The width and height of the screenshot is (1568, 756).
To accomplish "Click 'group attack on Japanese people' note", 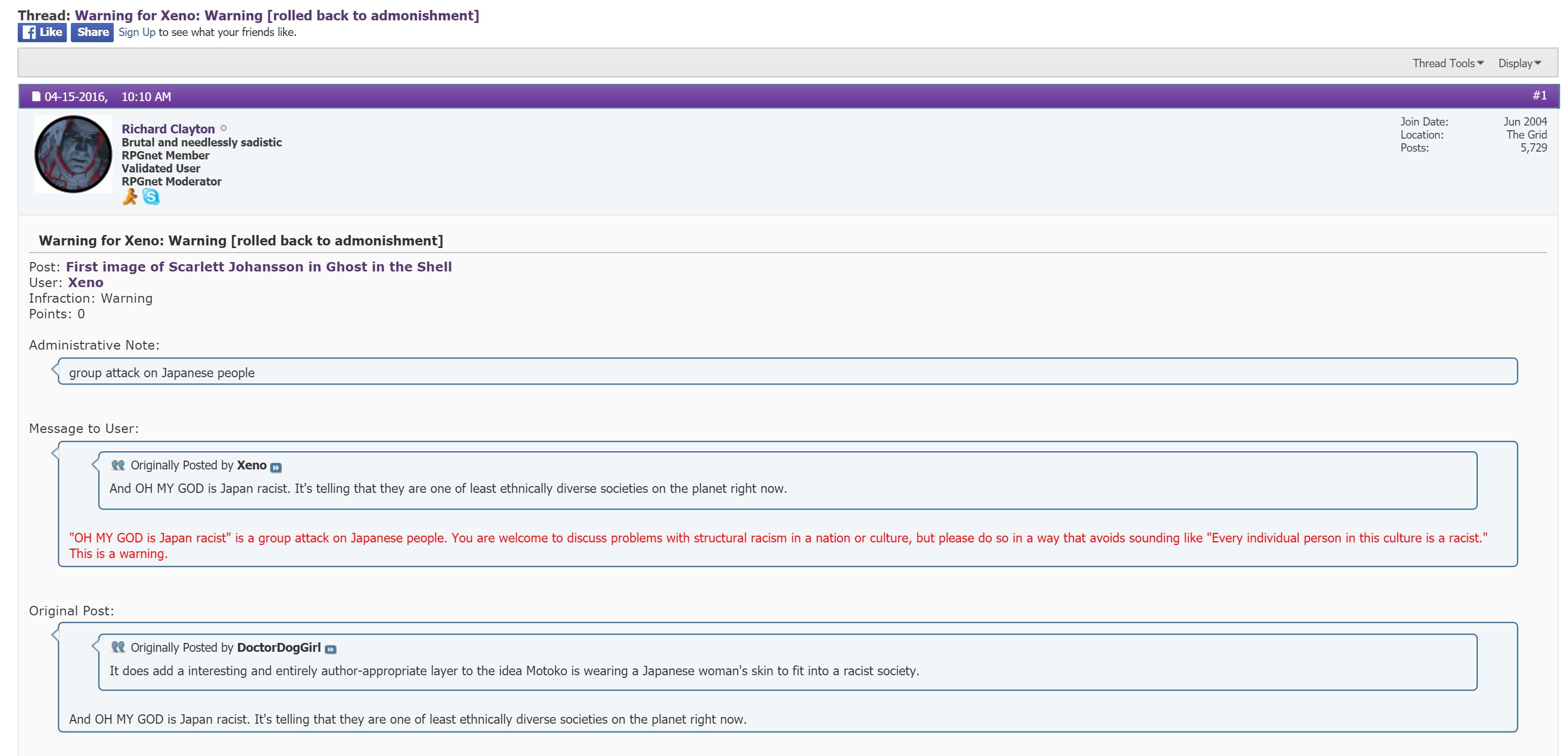I will [x=162, y=373].
